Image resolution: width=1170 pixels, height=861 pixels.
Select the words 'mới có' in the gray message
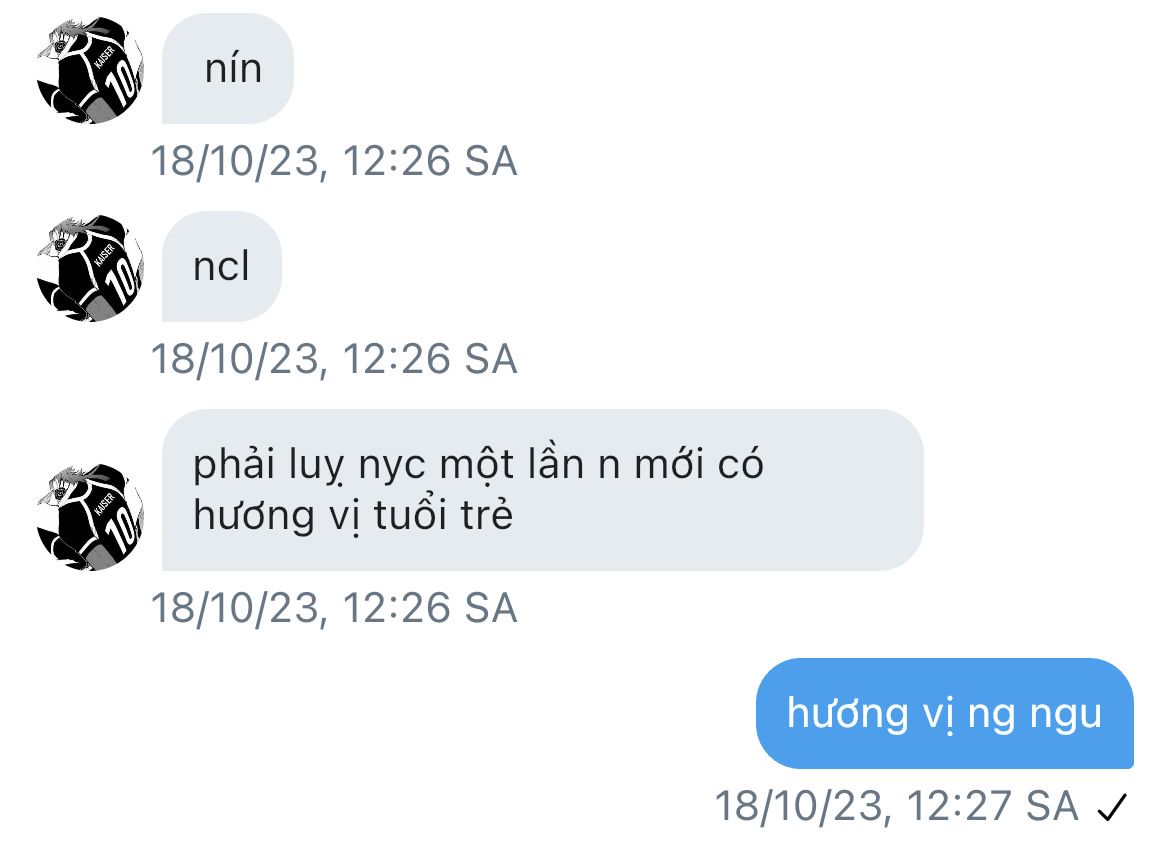click(699, 464)
